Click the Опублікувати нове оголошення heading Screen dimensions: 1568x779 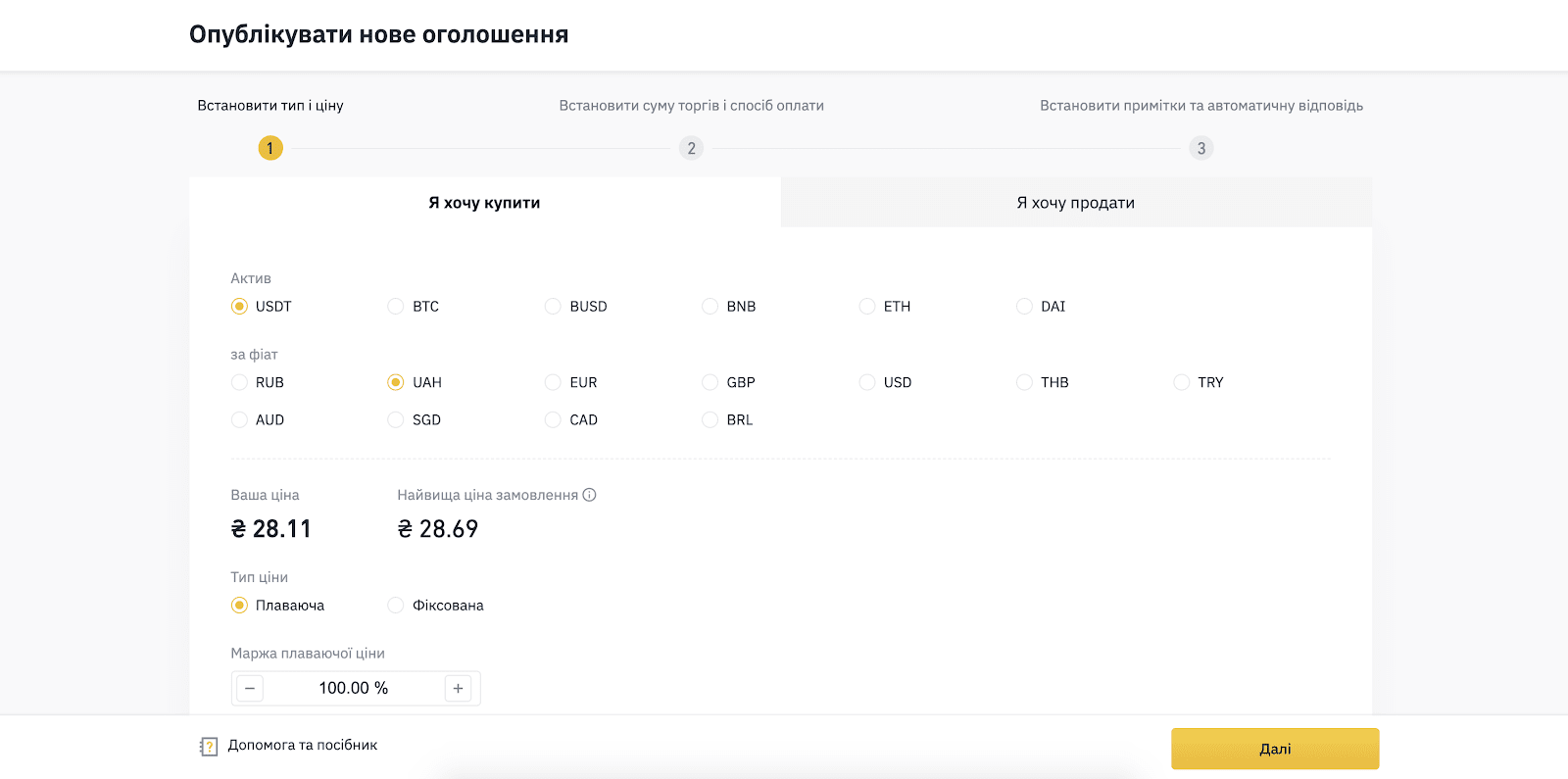(x=379, y=34)
